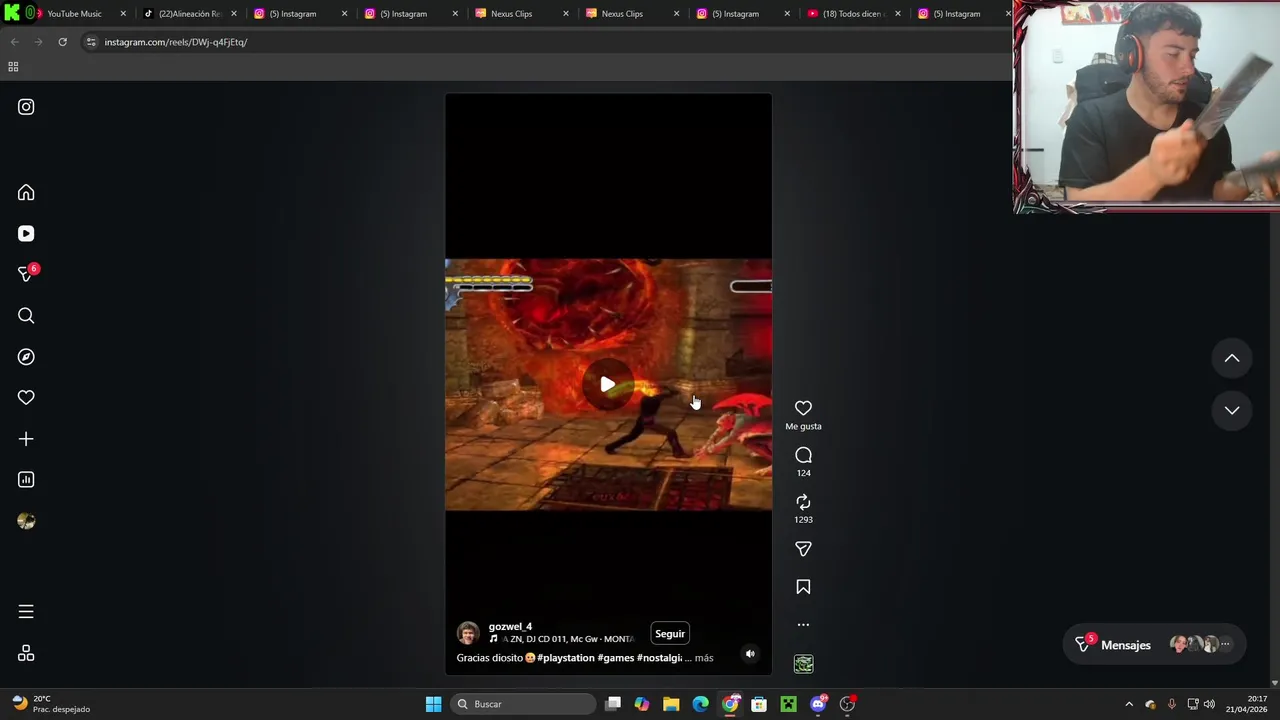Screen dimensions: 1280x720
Task: Expand hidden system tray icons
Action: [x=1129, y=704]
